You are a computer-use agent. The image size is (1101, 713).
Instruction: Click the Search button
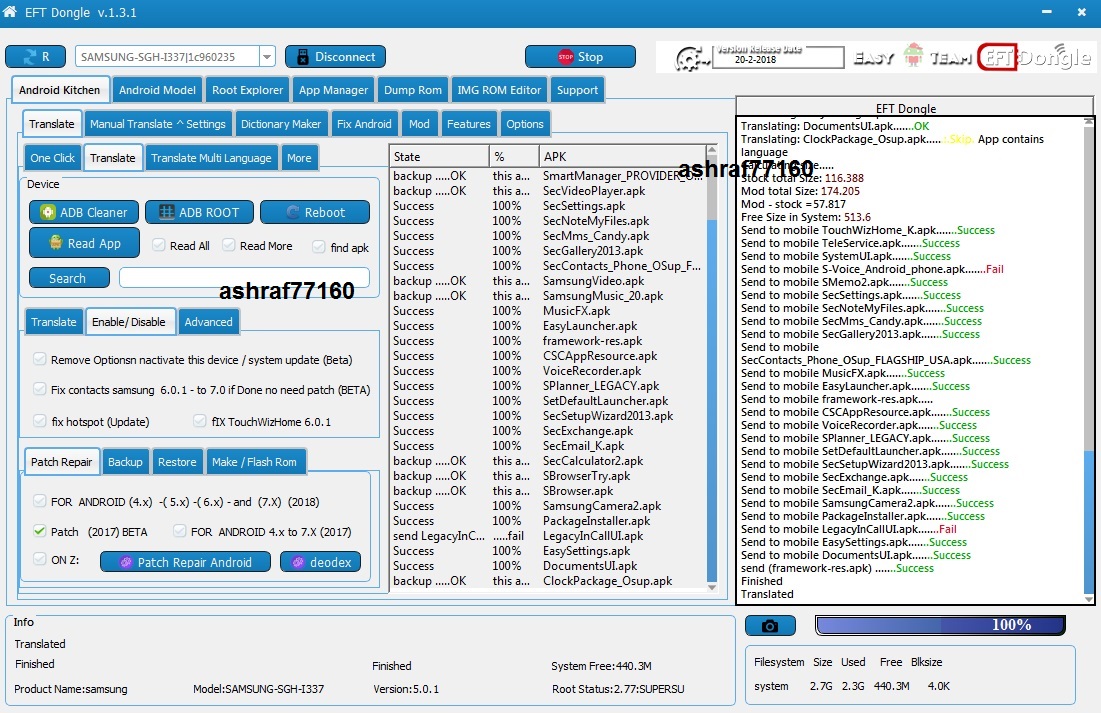tap(69, 278)
